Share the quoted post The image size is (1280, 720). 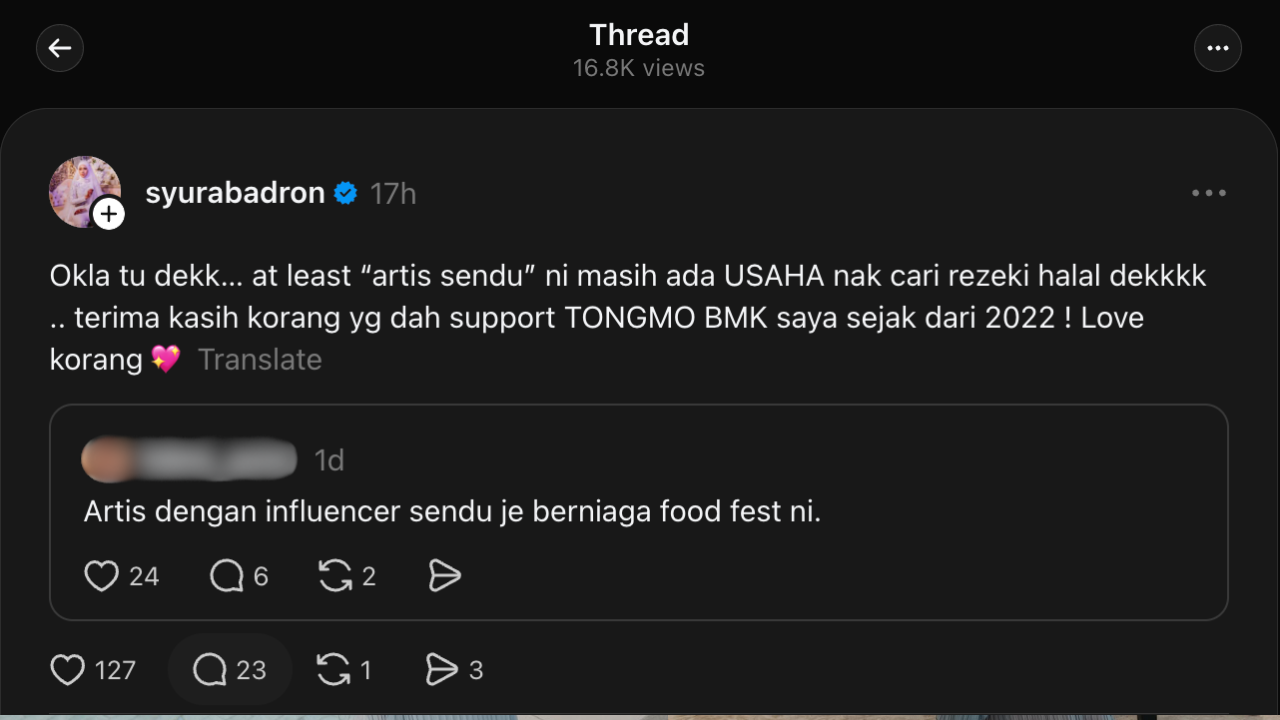444,576
